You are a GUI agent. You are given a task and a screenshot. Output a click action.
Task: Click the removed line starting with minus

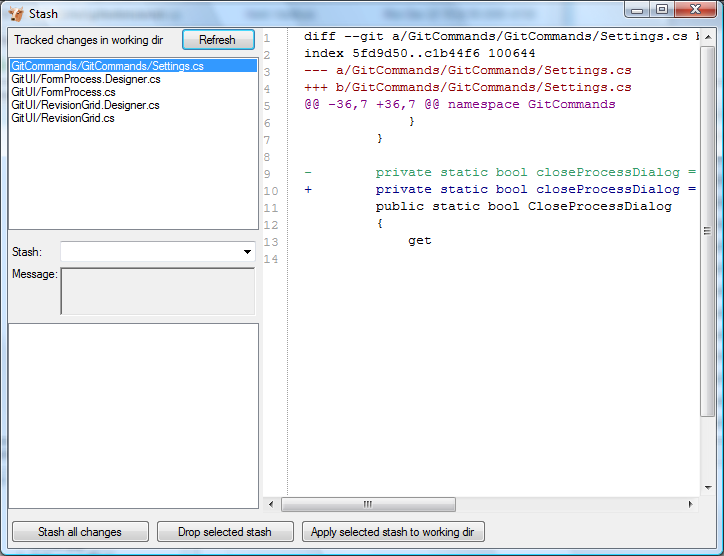[500, 173]
